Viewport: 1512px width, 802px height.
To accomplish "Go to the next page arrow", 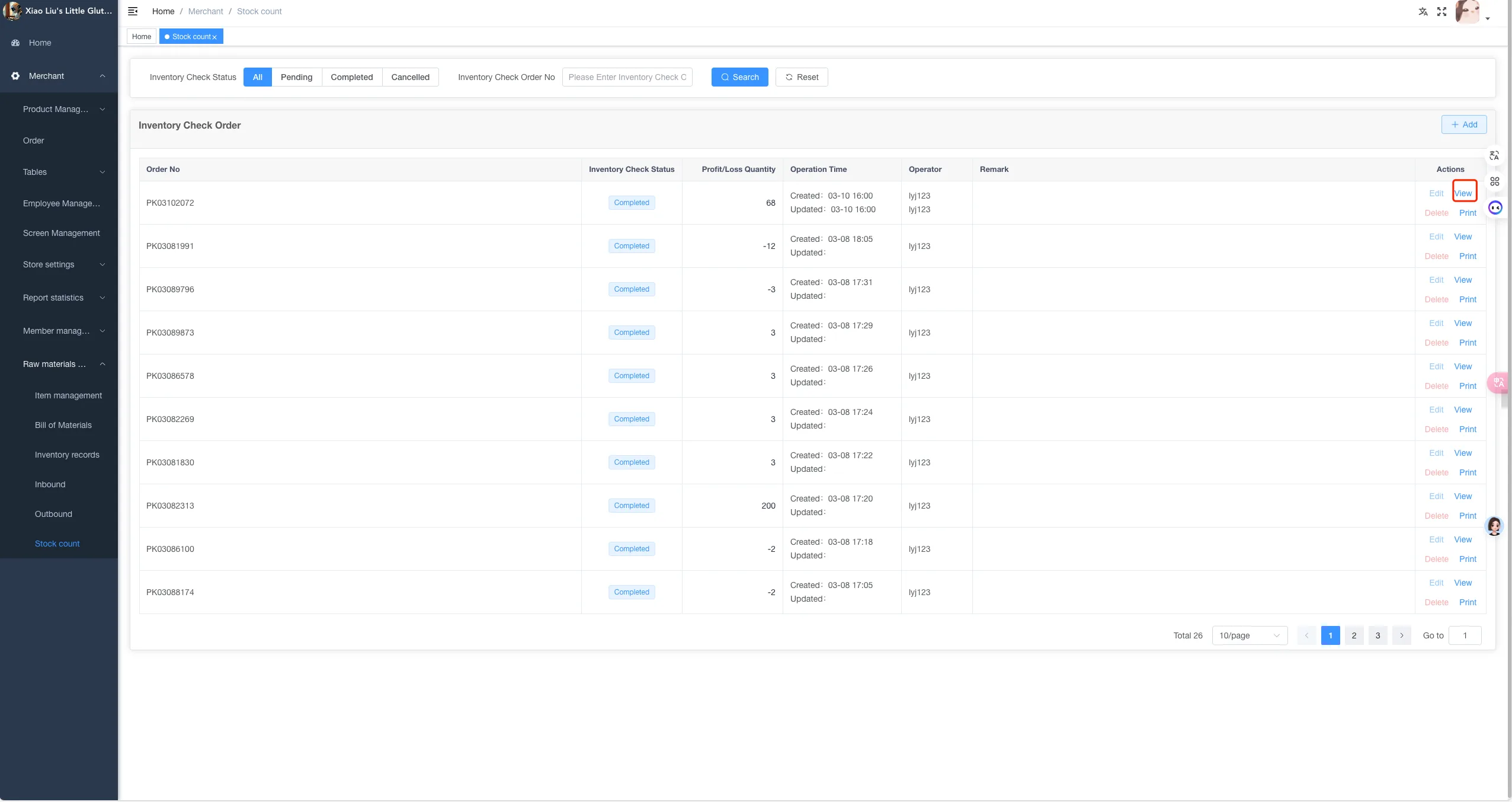I will 1401,635.
